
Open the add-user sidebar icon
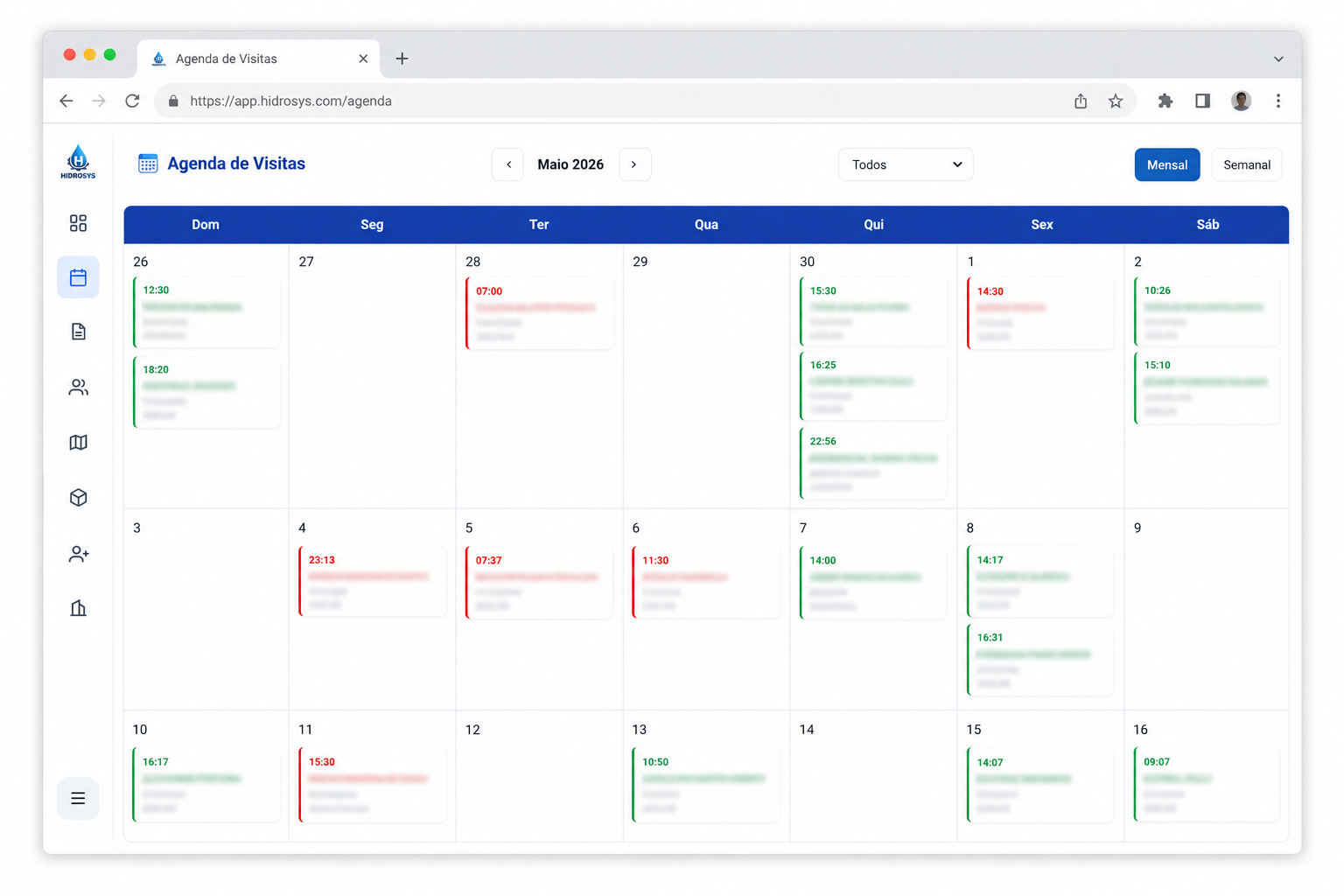click(79, 554)
